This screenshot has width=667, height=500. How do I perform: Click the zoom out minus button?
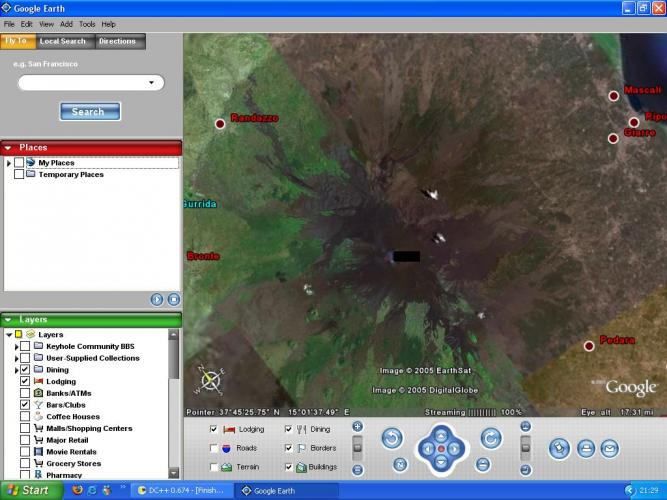pyautogui.click(x=357, y=469)
